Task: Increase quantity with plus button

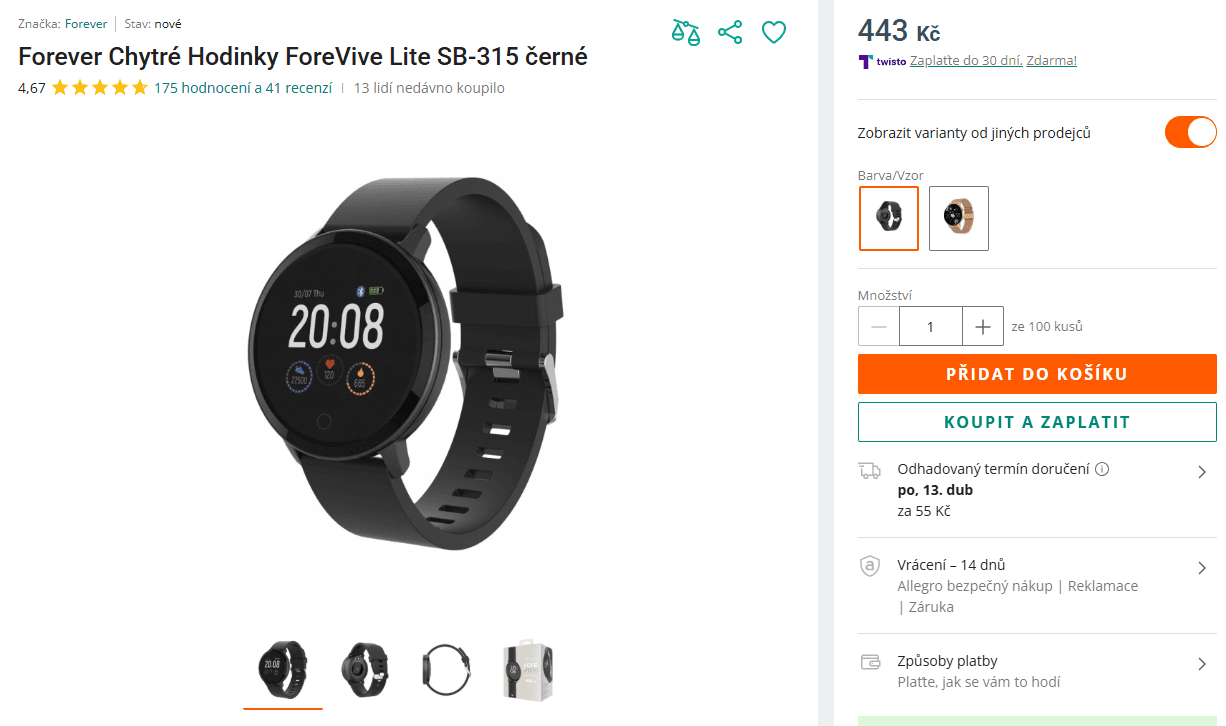Action: click(983, 326)
